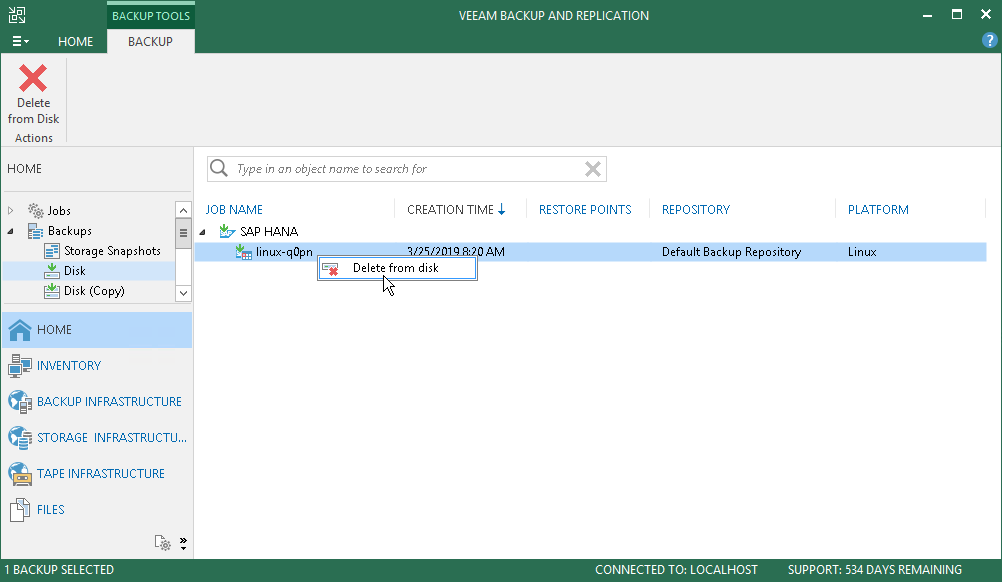Sort by PLATFORM column header

(x=878, y=210)
